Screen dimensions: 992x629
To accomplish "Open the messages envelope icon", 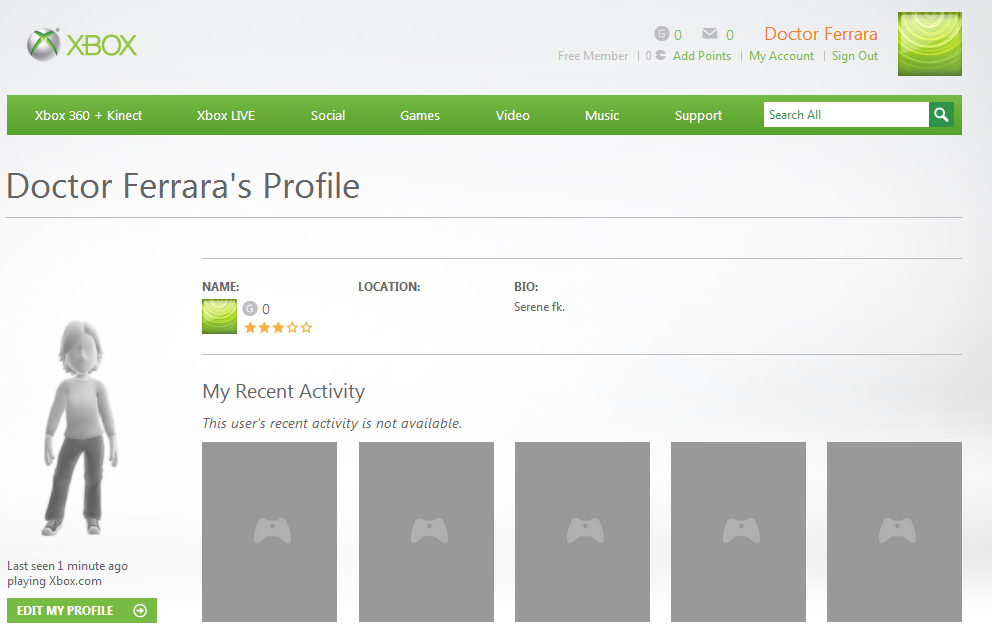I will (x=710, y=33).
